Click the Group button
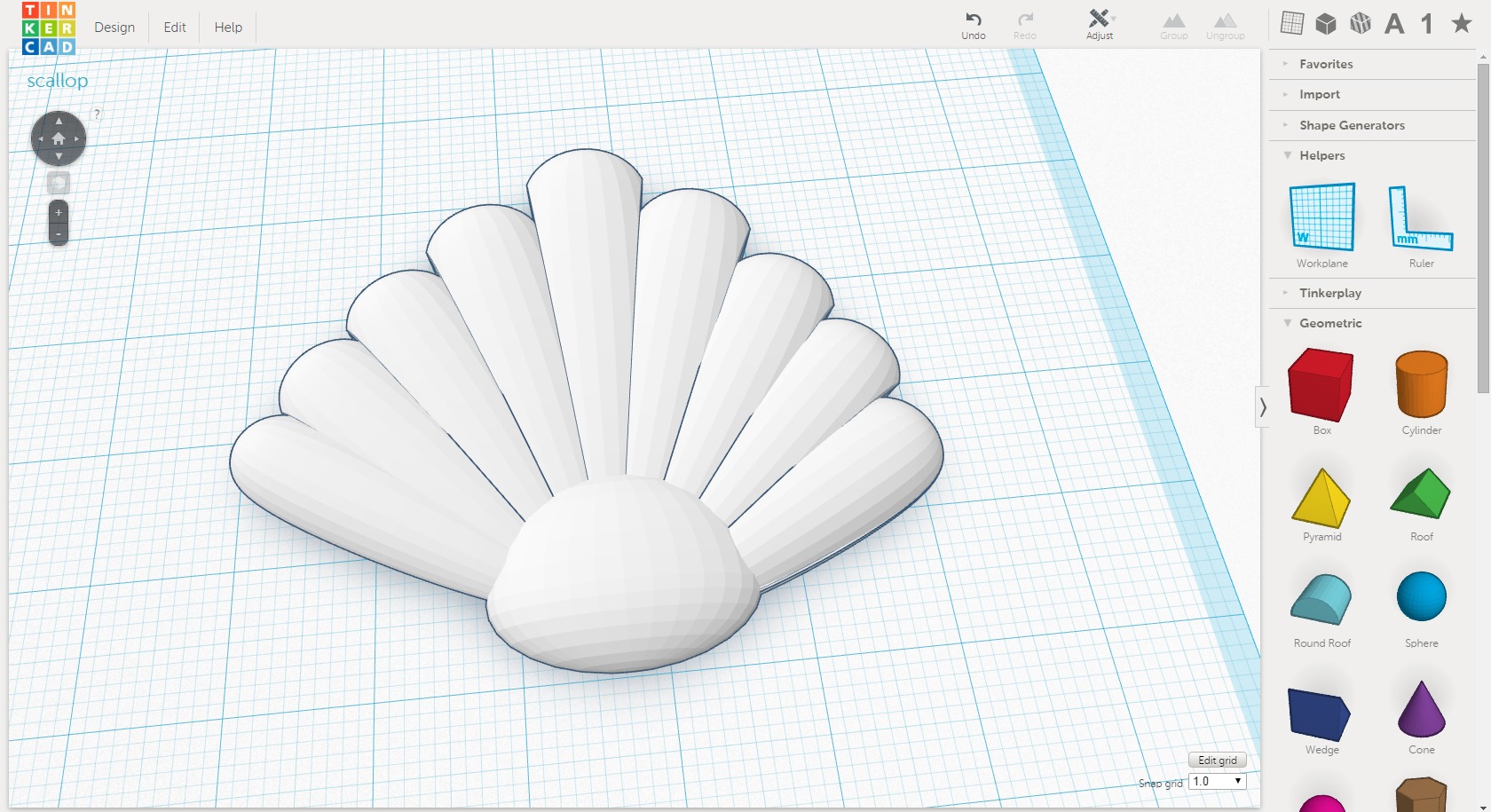Image resolution: width=1491 pixels, height=812 pixels. (x=1174, y=25)
